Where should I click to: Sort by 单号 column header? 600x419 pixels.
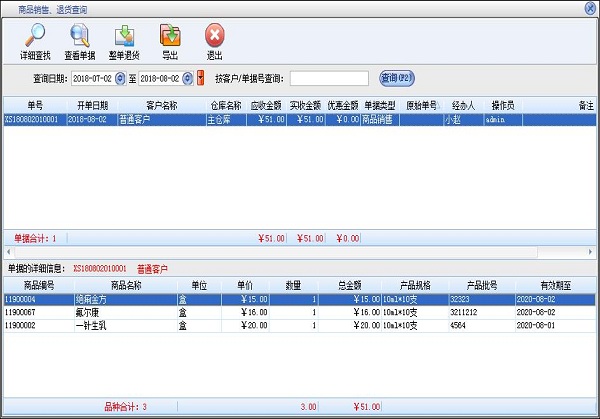pos(35,105)
